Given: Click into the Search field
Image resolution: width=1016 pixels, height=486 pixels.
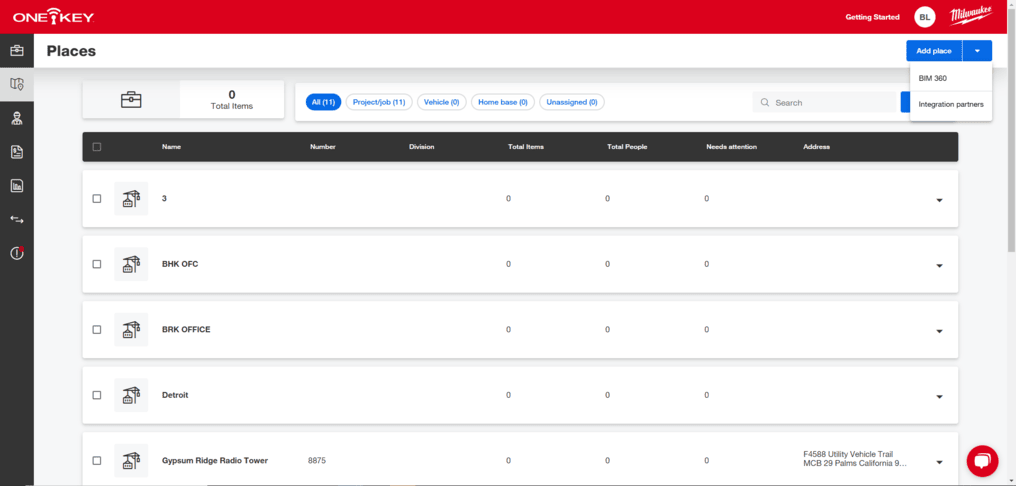Looking at the screenshot, I should [832, 102].
